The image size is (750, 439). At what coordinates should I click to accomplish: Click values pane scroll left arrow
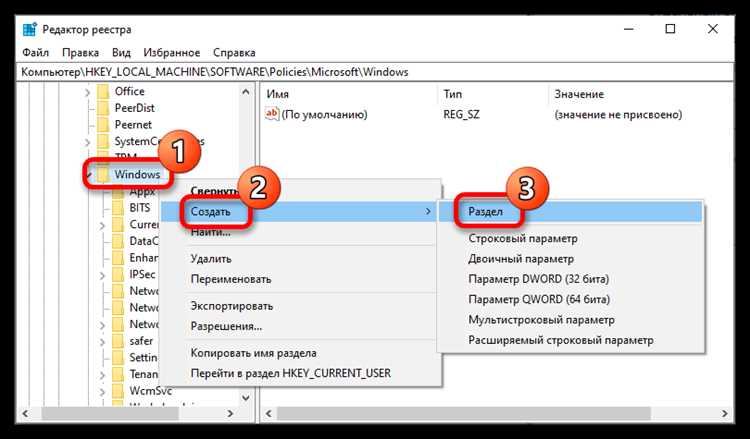point(269,414)
